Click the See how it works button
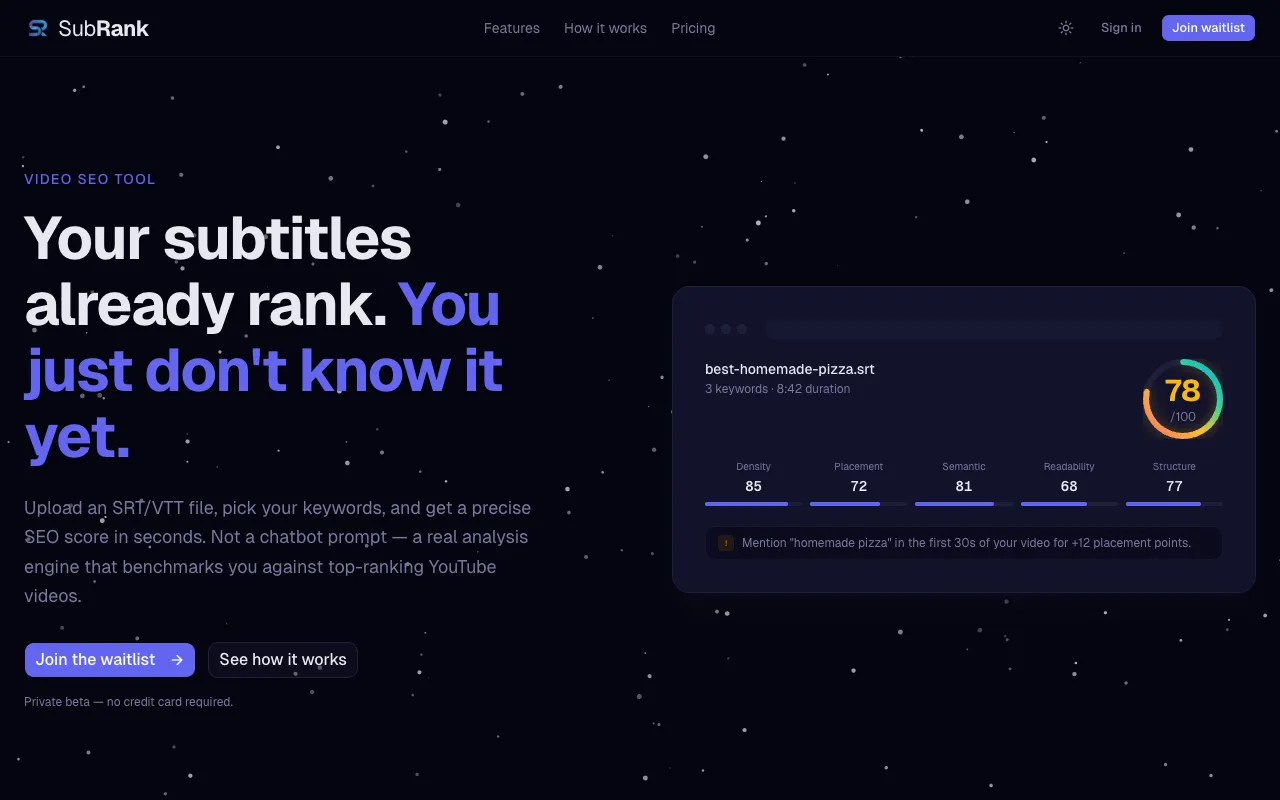Viewport: 1280px width, 800px height. point(283,660)
